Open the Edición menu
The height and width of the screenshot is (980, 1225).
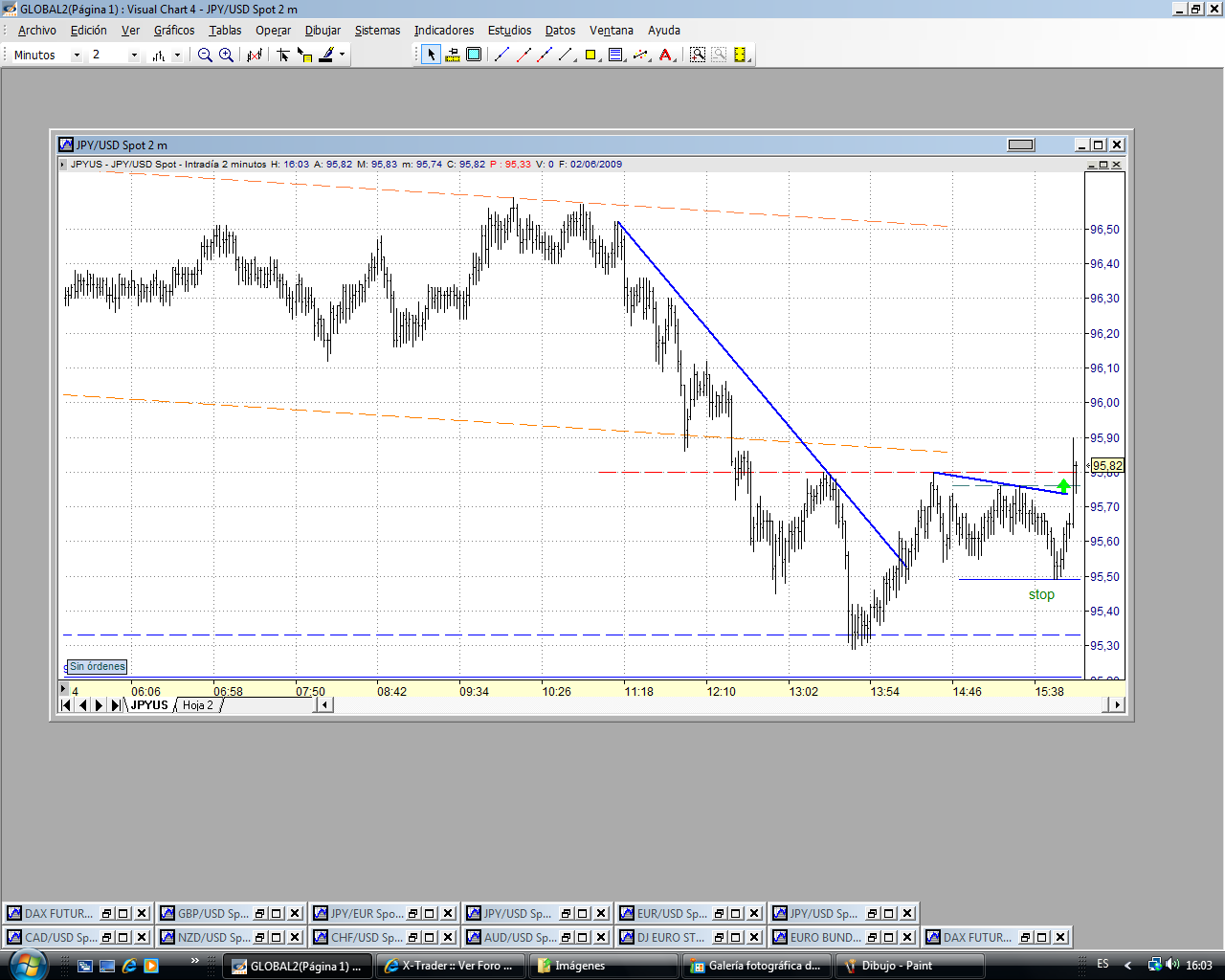point(89,31)
